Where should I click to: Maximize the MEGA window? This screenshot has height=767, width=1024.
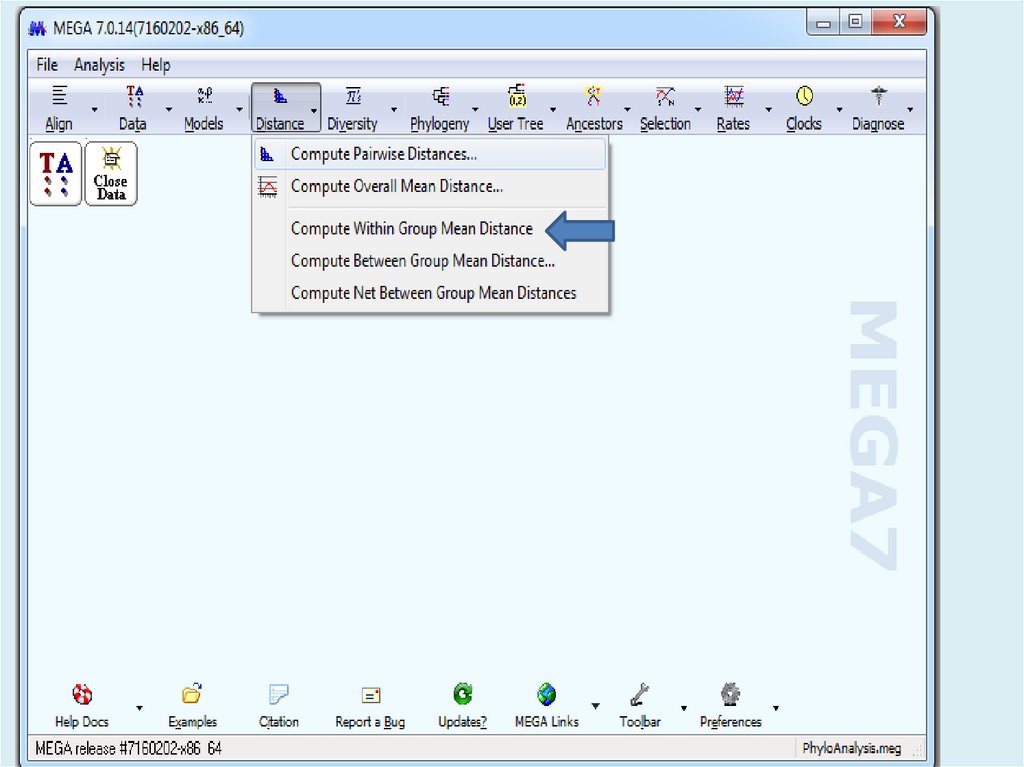tap(856, 23)
